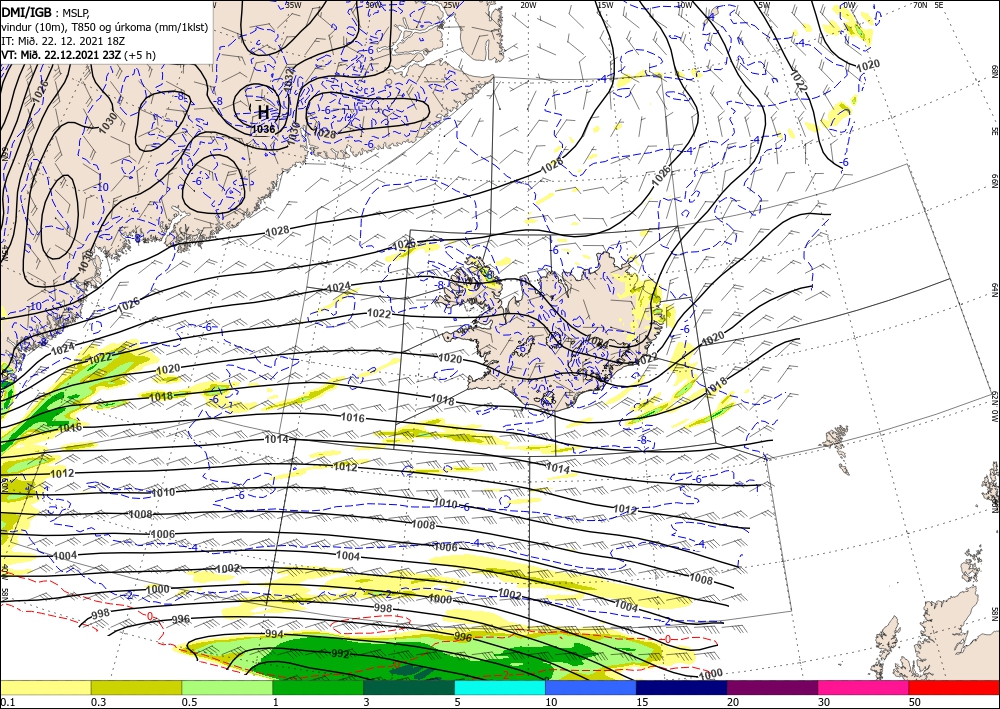Click the 'vindur (10m), T850 og úrkoma' description line
1000x709 pixels.
[105, 27]
